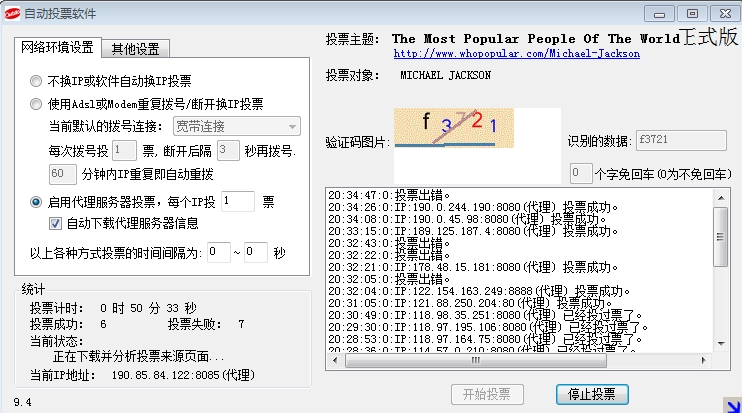This screenshot has height=413, width=742.
Task: Select log entry with IP 190.0.244.190:8080
Action: click(x=473, y=207)
